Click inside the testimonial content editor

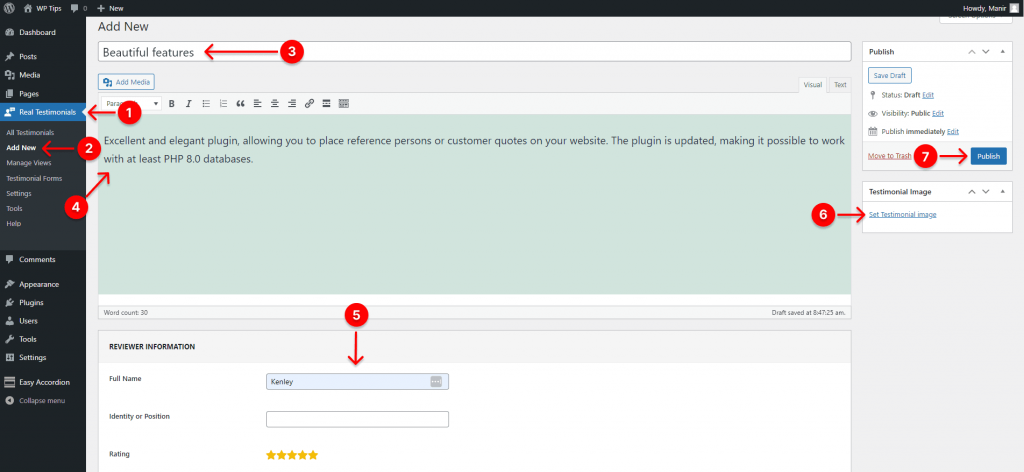[475, 204]
